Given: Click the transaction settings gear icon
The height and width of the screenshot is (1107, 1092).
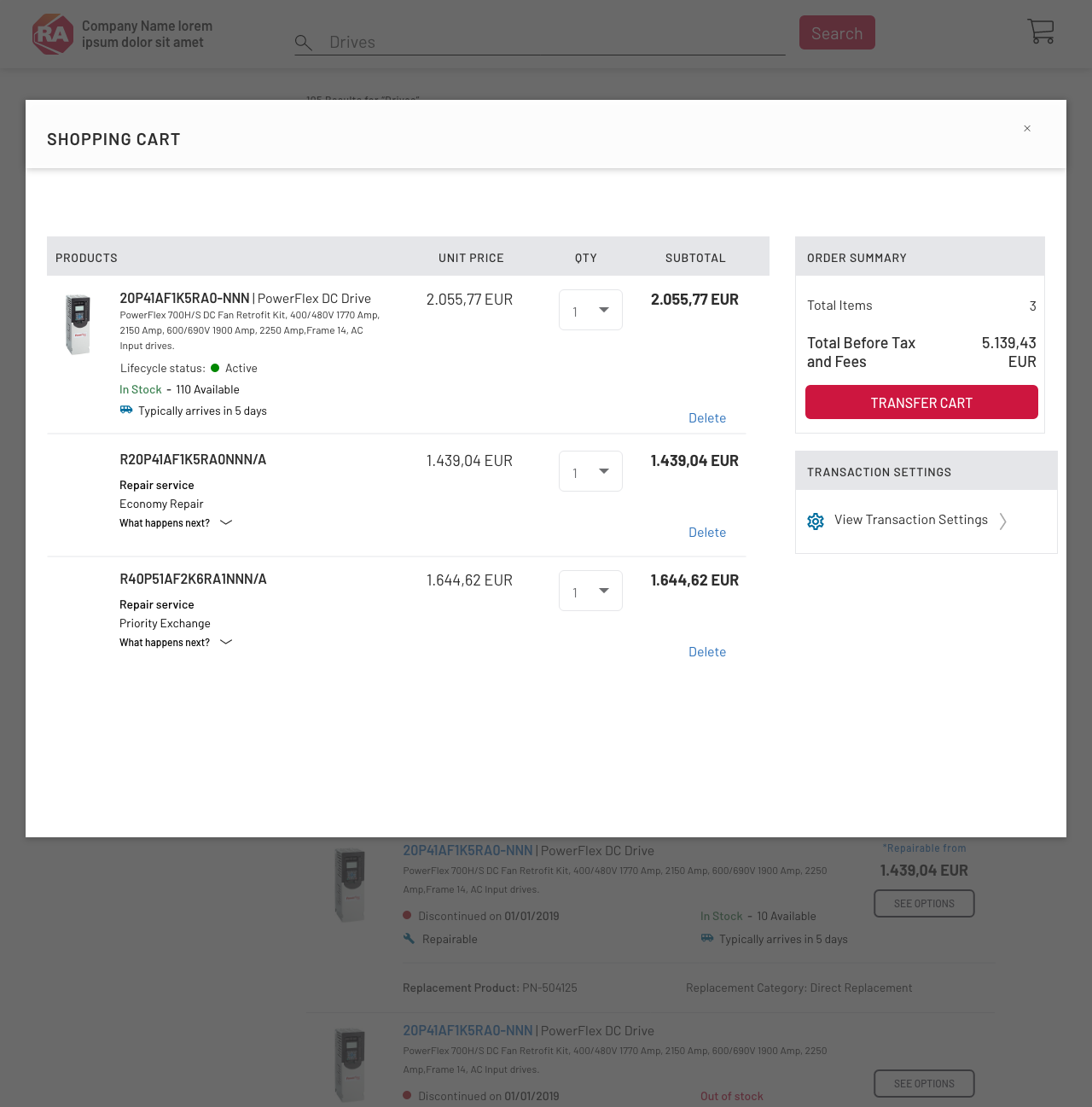Looking at the screenshot, I should click(x=816, y=521).
